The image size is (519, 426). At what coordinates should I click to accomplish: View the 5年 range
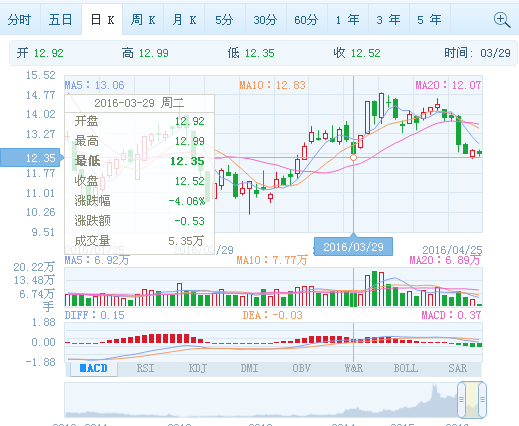pos(430,20)
